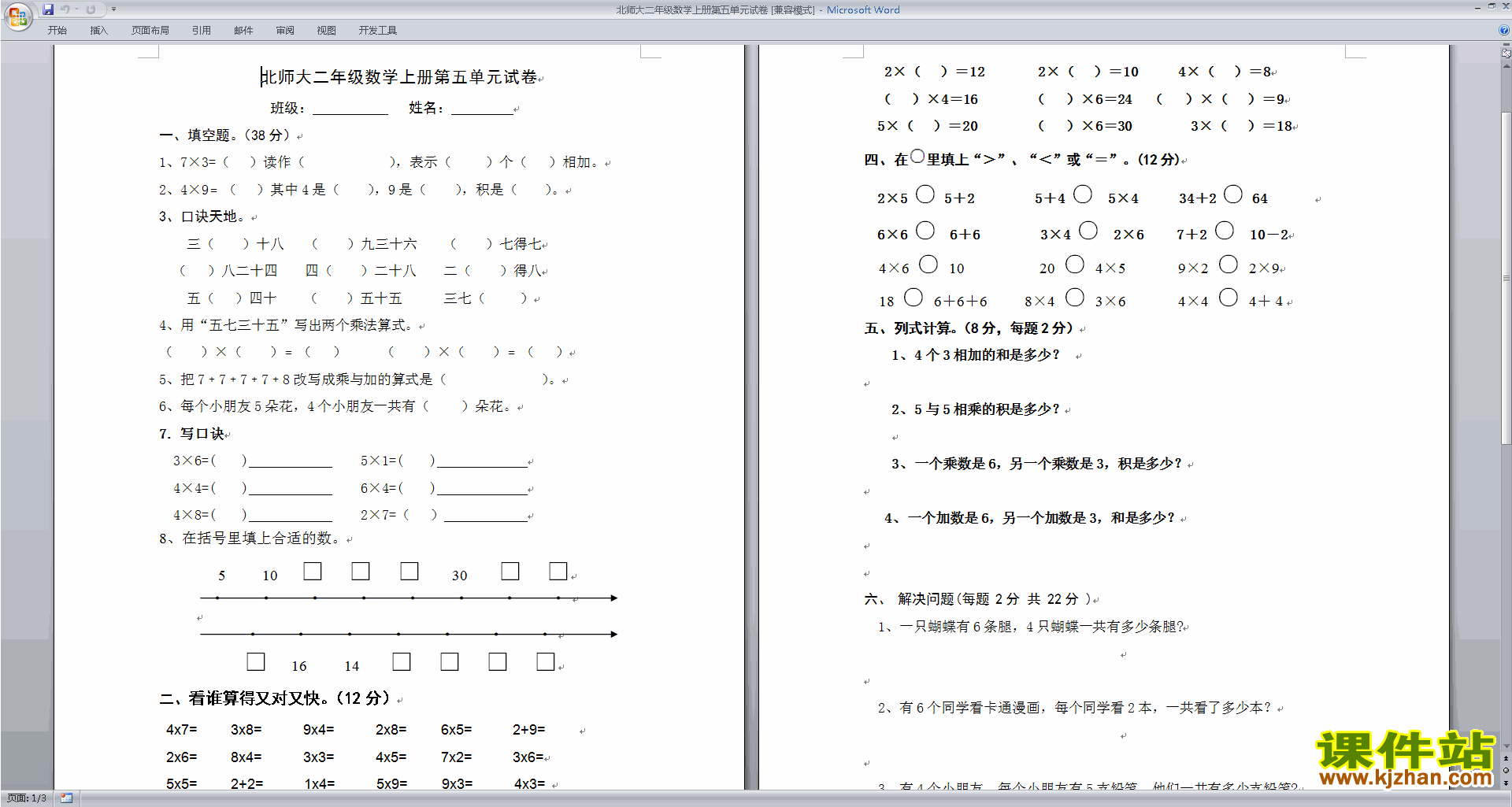Click the blank line after 姓名
1512x807 pixels.
[x=482, y=109]
